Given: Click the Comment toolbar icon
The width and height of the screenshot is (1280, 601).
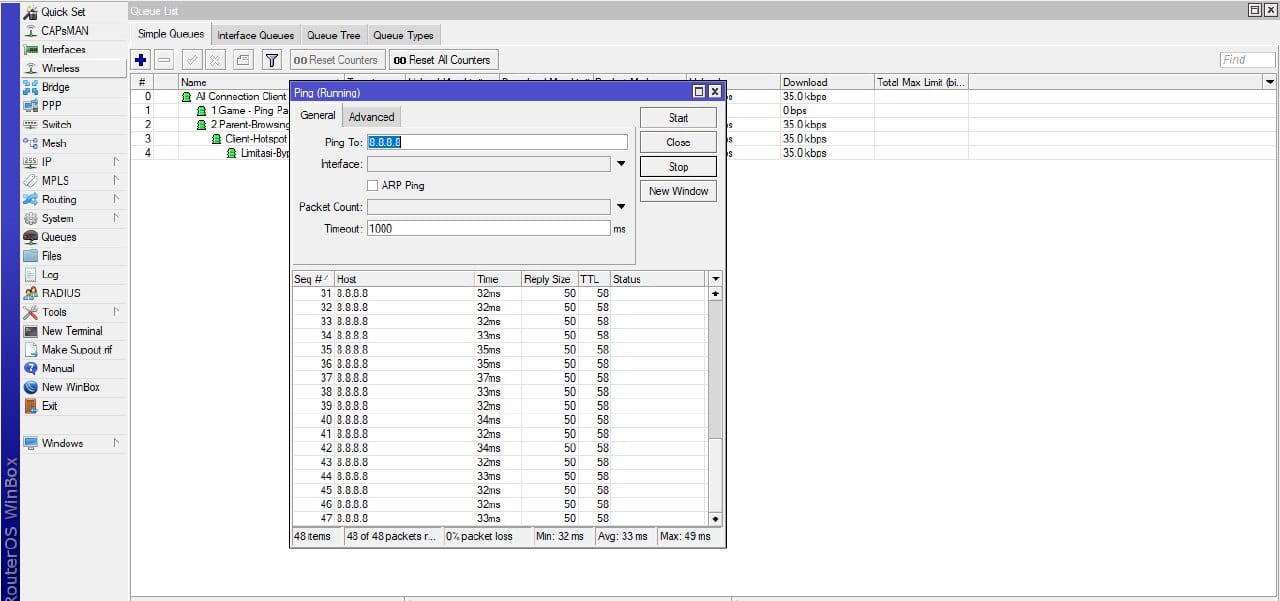Looking at the screenshot, I should 243,60.
